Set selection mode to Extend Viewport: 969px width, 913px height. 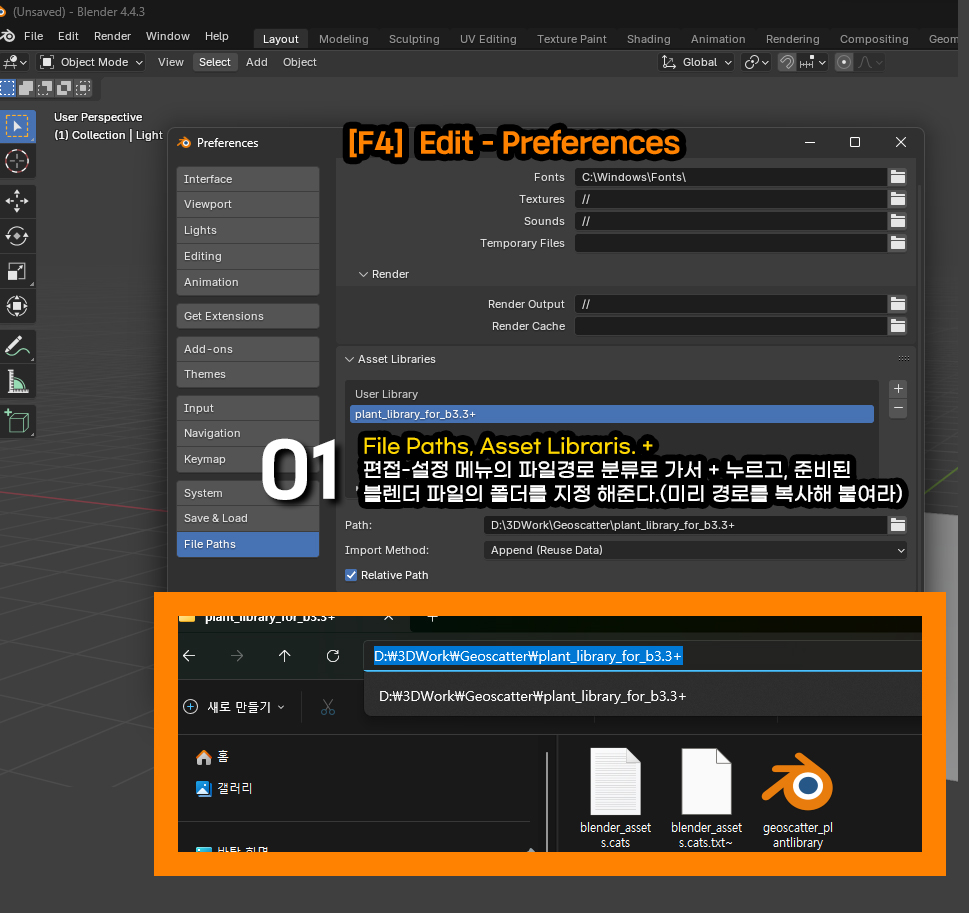[27, 88]
